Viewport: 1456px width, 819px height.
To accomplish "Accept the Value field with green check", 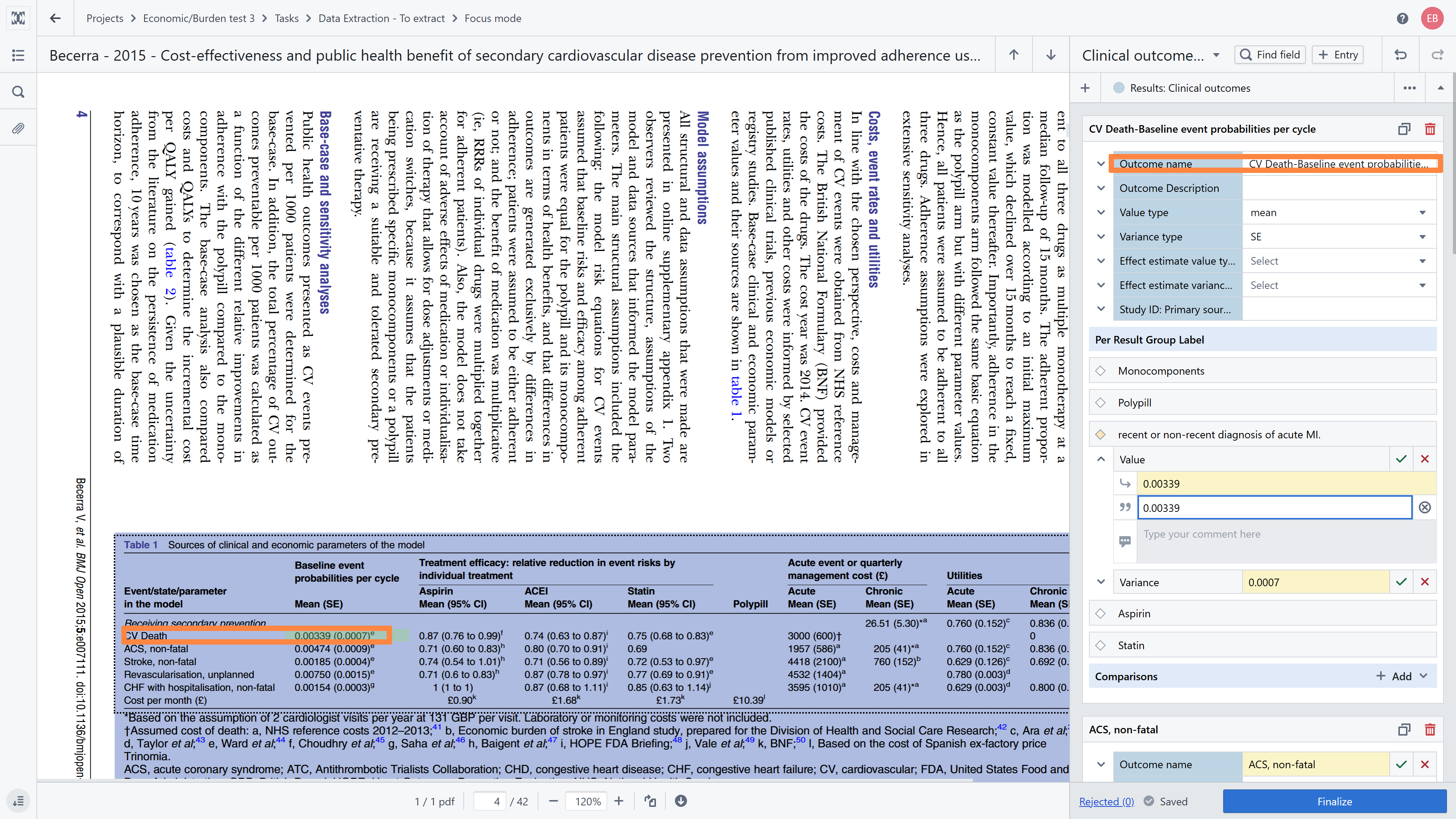I will [x=1401, y=459].
